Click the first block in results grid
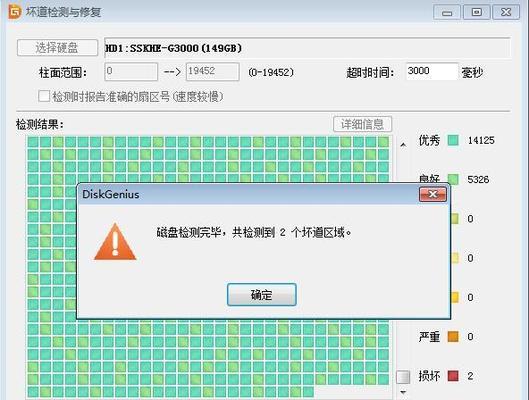529x400 pixels. (x=33, y=142)
